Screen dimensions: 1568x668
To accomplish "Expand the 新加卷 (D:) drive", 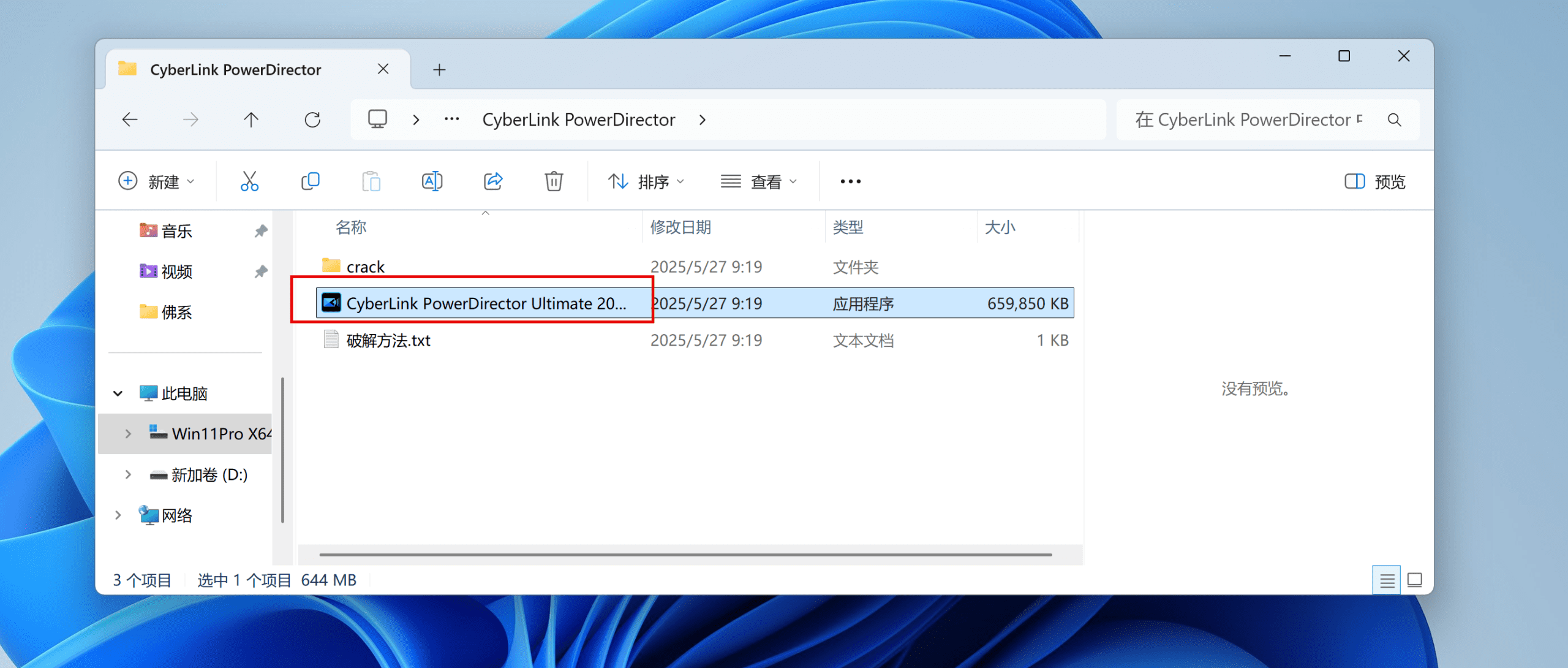I will click(128, 474).
